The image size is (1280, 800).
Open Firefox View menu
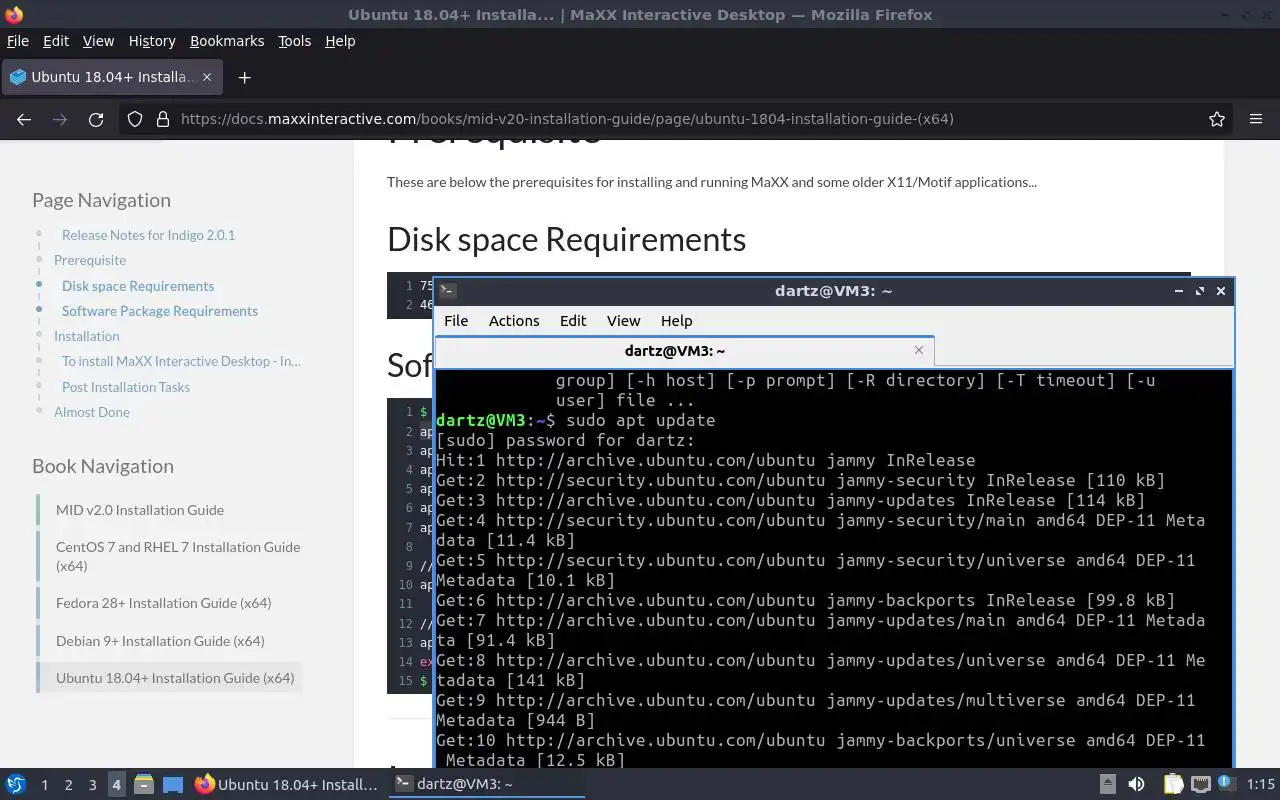tap(98, 41)
